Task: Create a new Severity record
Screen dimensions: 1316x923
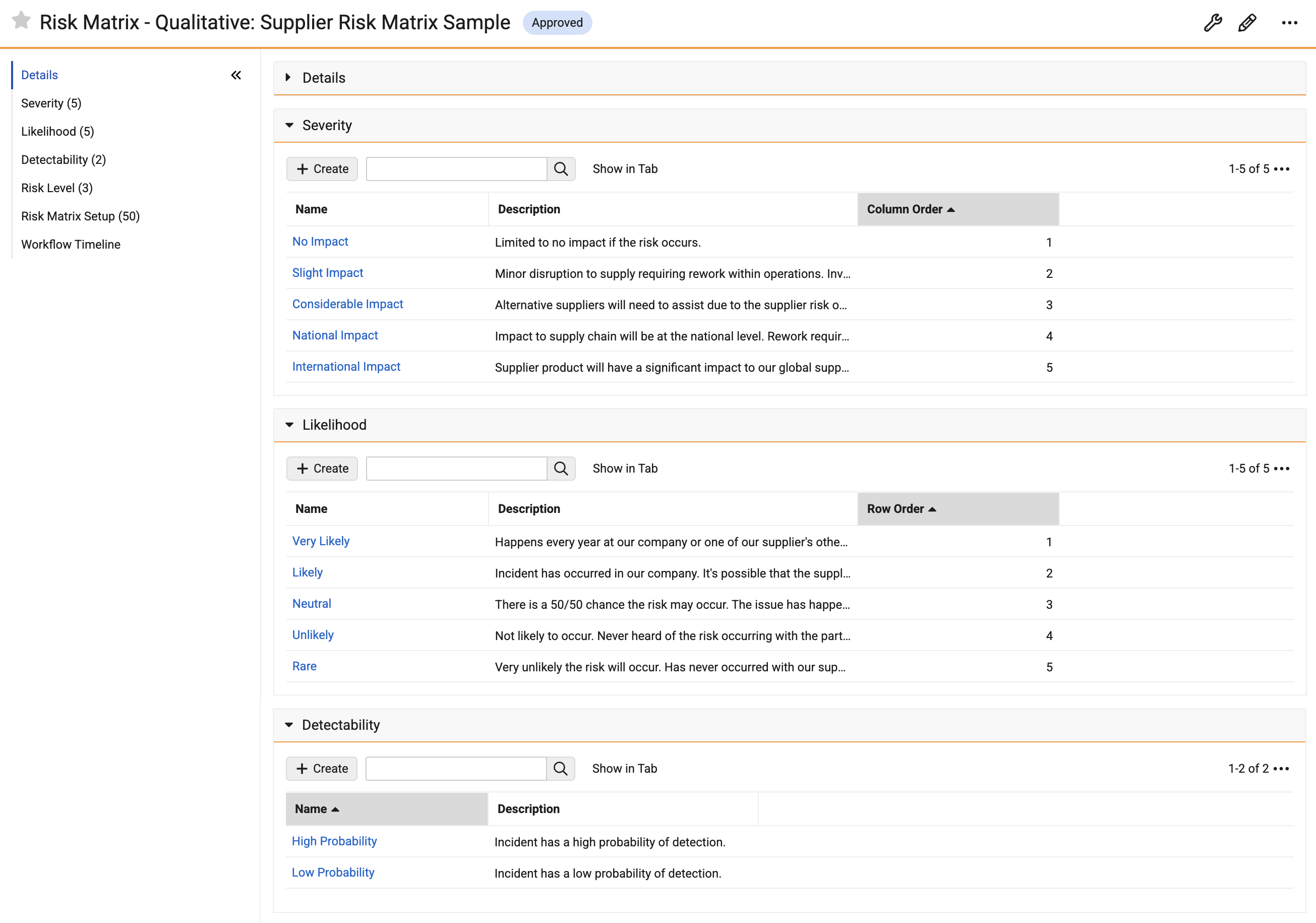Action: click(x=322, y=169)
